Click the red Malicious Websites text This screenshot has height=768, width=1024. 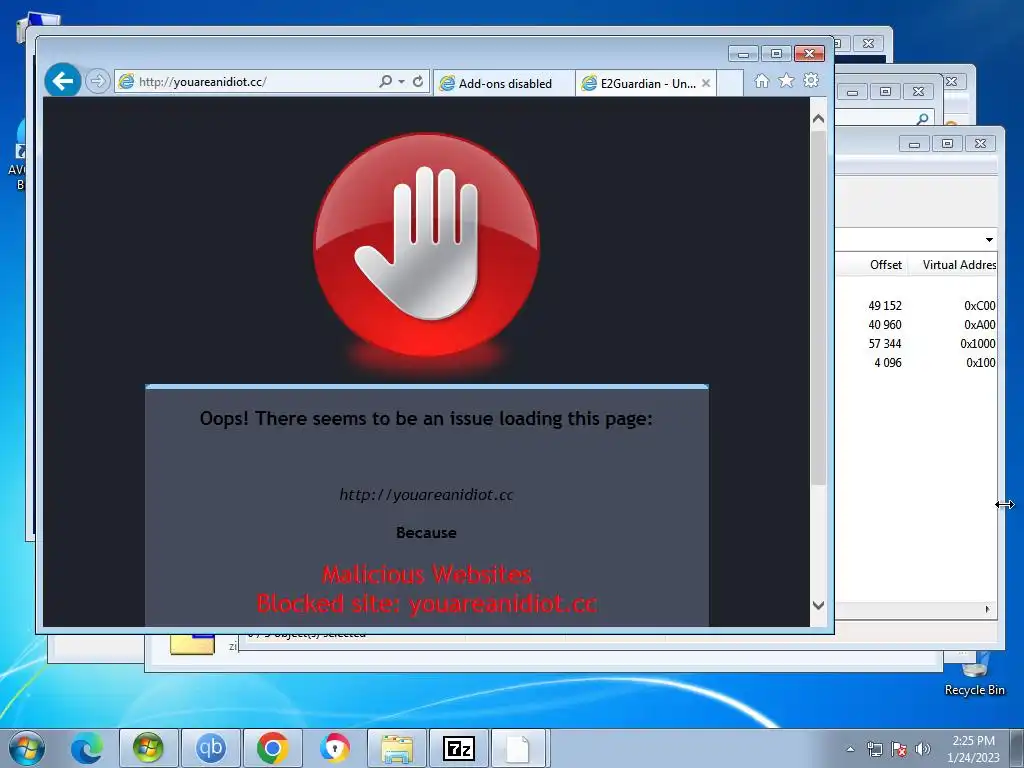(426, 574)
